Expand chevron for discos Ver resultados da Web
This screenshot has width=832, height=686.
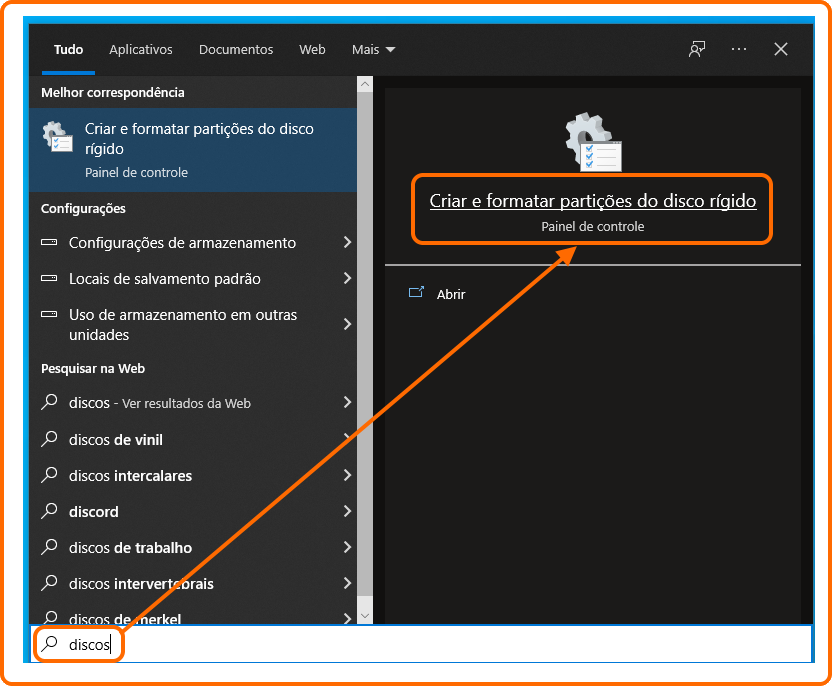pyautogui.click(x=347, y=402)
